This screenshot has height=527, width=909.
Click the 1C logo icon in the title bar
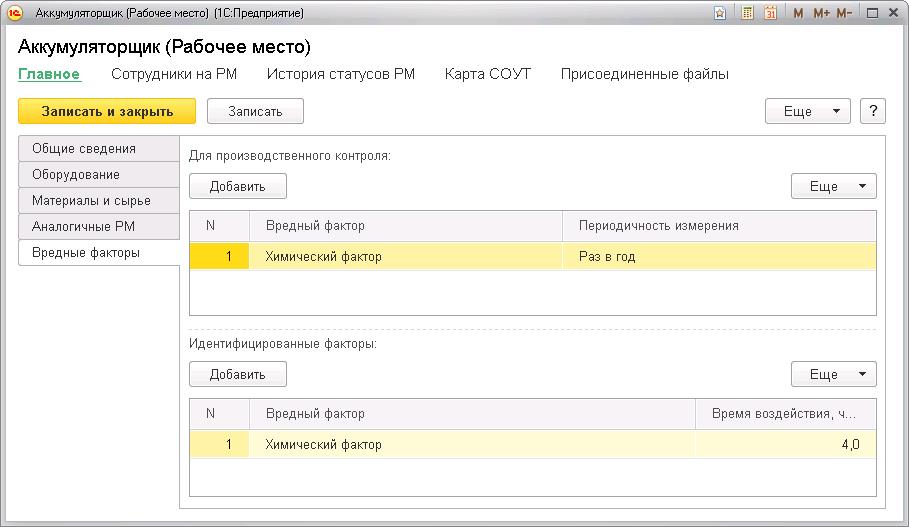pos(15,13)
